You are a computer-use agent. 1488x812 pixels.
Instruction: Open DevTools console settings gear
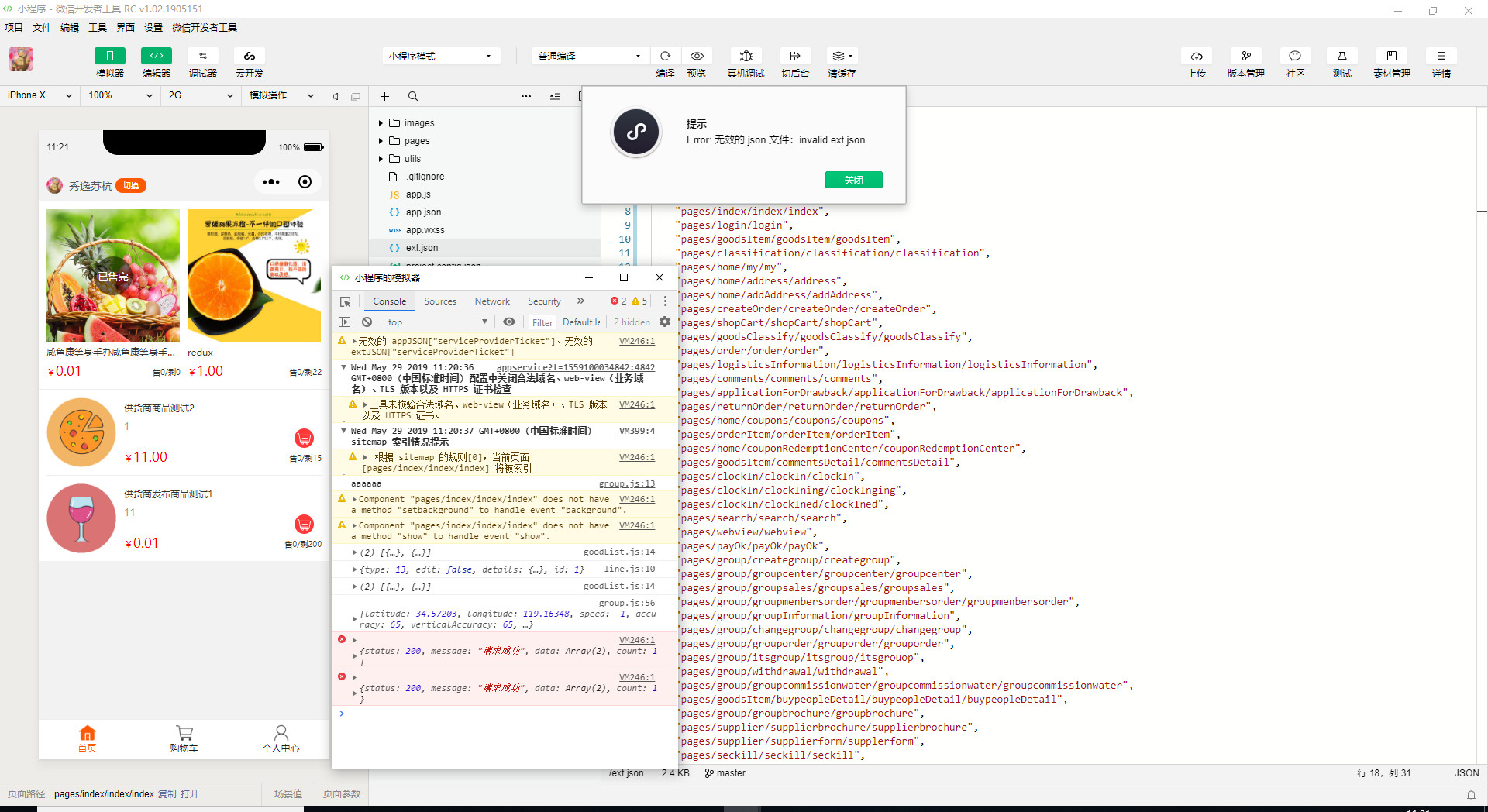[665, 322]
